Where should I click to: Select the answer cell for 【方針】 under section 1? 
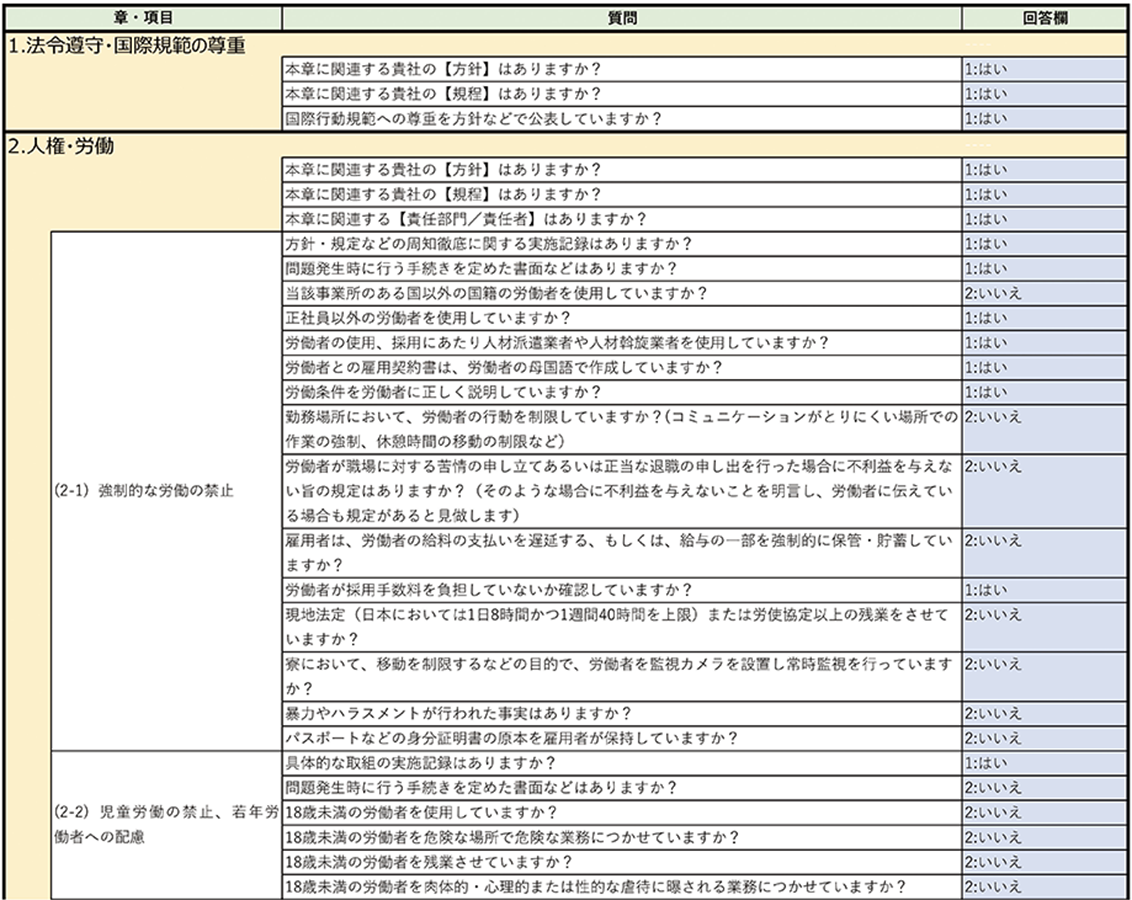pos(1043,69)
